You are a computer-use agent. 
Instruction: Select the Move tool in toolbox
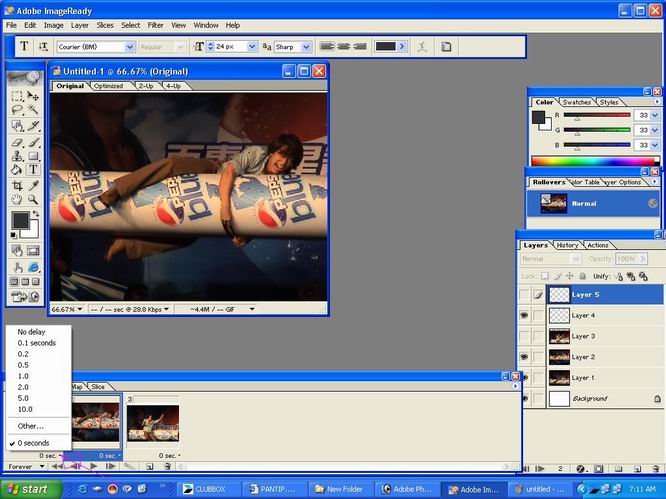(x=33, y=96)
